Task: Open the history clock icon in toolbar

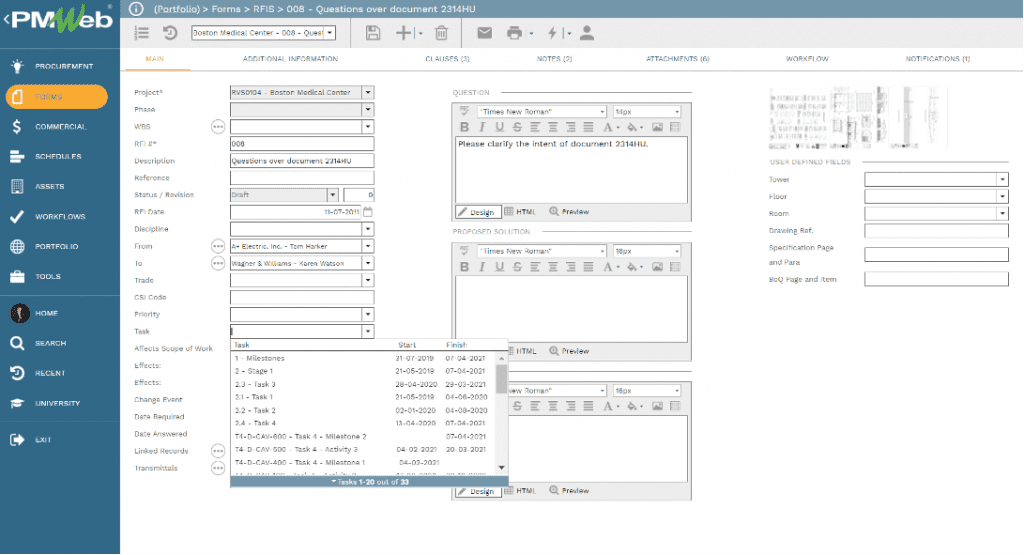Action: pyautogui.click(x=170, y=33)
